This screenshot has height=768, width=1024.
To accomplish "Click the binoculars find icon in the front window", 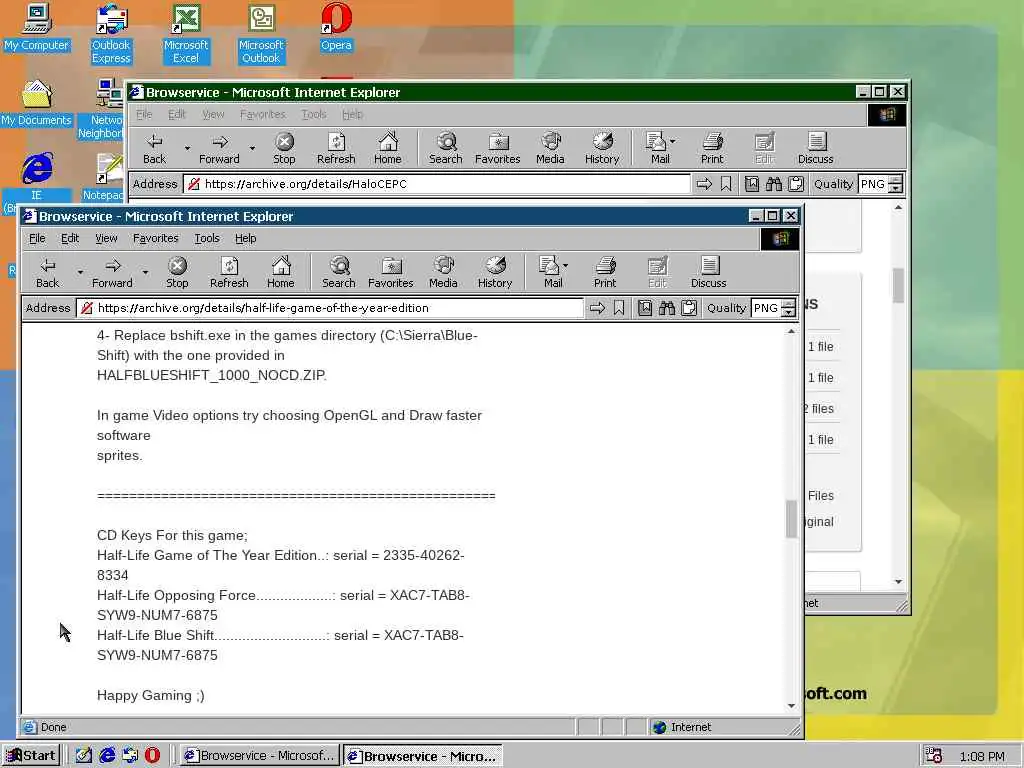I will click(x=667, y=308).
